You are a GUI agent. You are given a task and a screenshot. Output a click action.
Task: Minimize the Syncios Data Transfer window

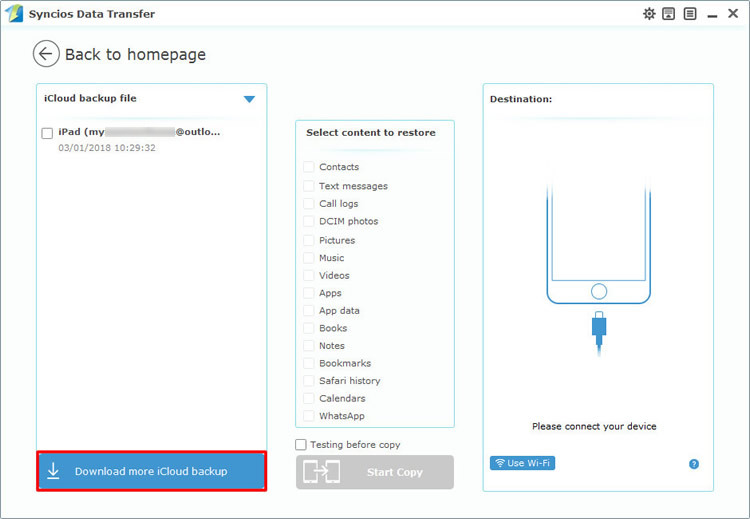tap(712, 15)
